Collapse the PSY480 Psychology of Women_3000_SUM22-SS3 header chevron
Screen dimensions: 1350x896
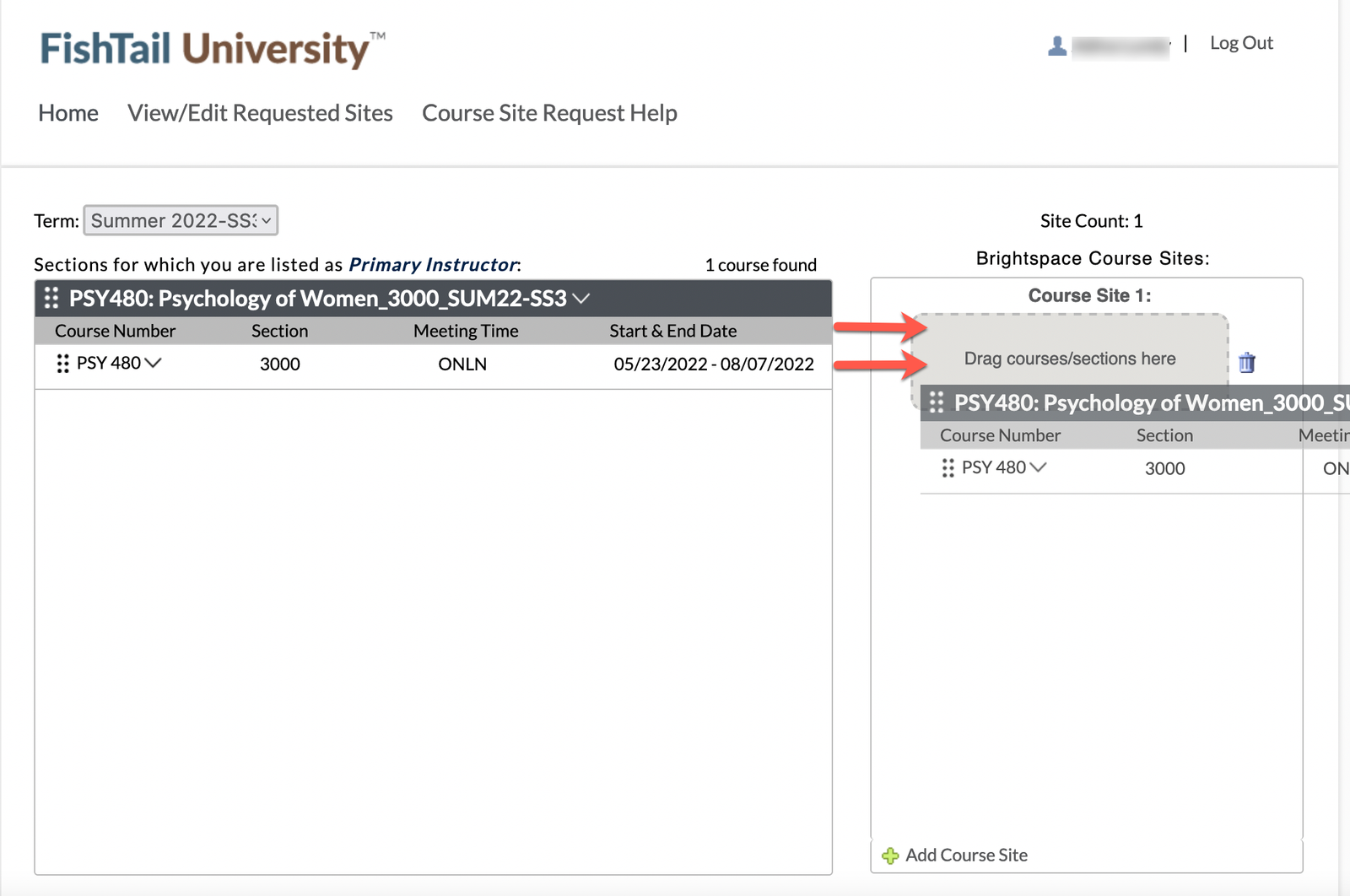[x=581, y=299]
